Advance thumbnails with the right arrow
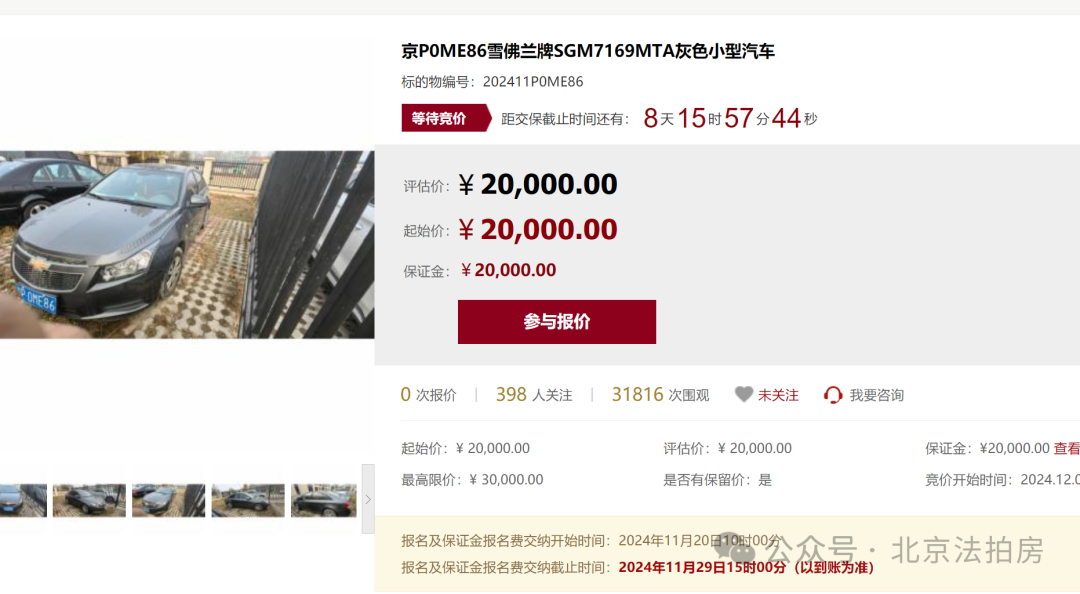 (x=368, y=499)
